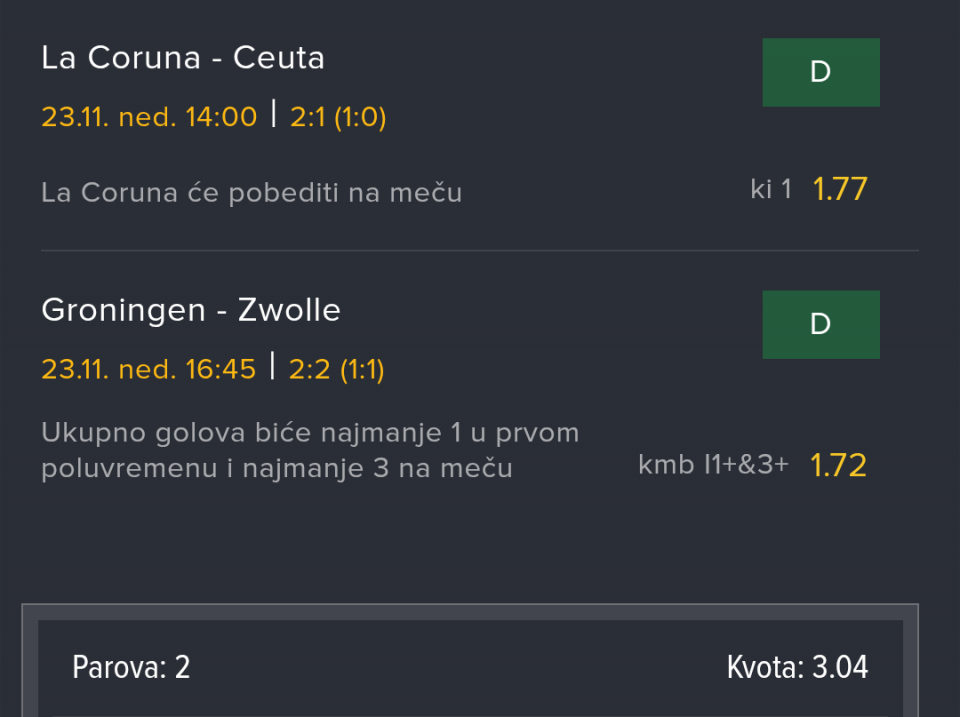This screenshot has height=717, width=960.
Task: Select the 1.77 odds value
Action: pos(839,189)
